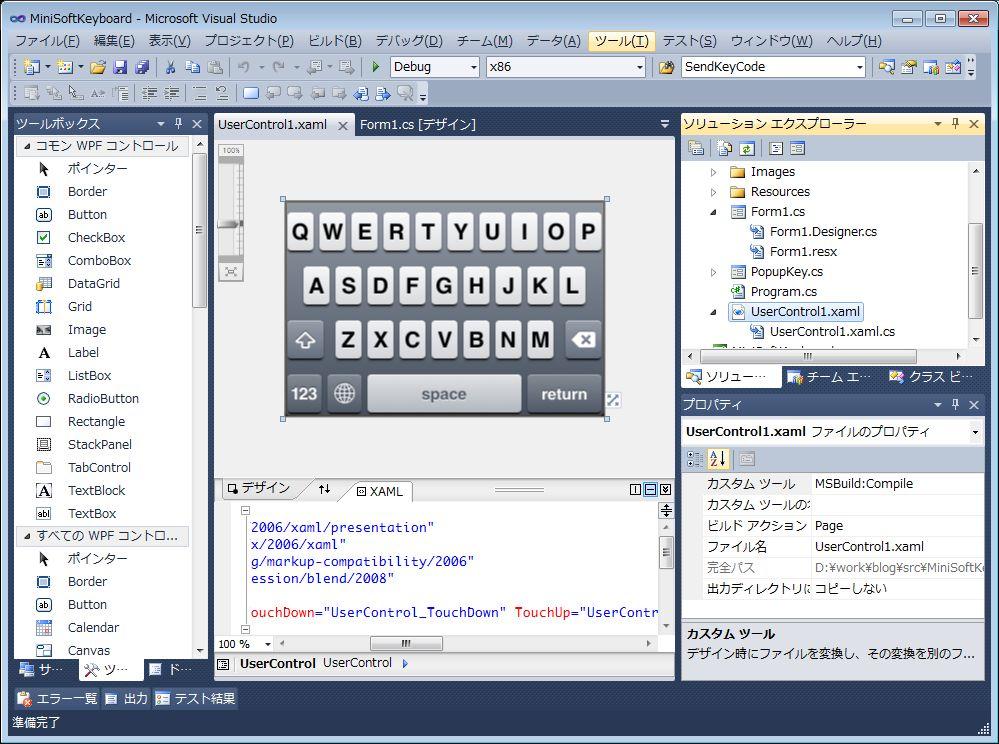
Task: Click the Cut scissors icon
Action: click(x=170, y=67)
